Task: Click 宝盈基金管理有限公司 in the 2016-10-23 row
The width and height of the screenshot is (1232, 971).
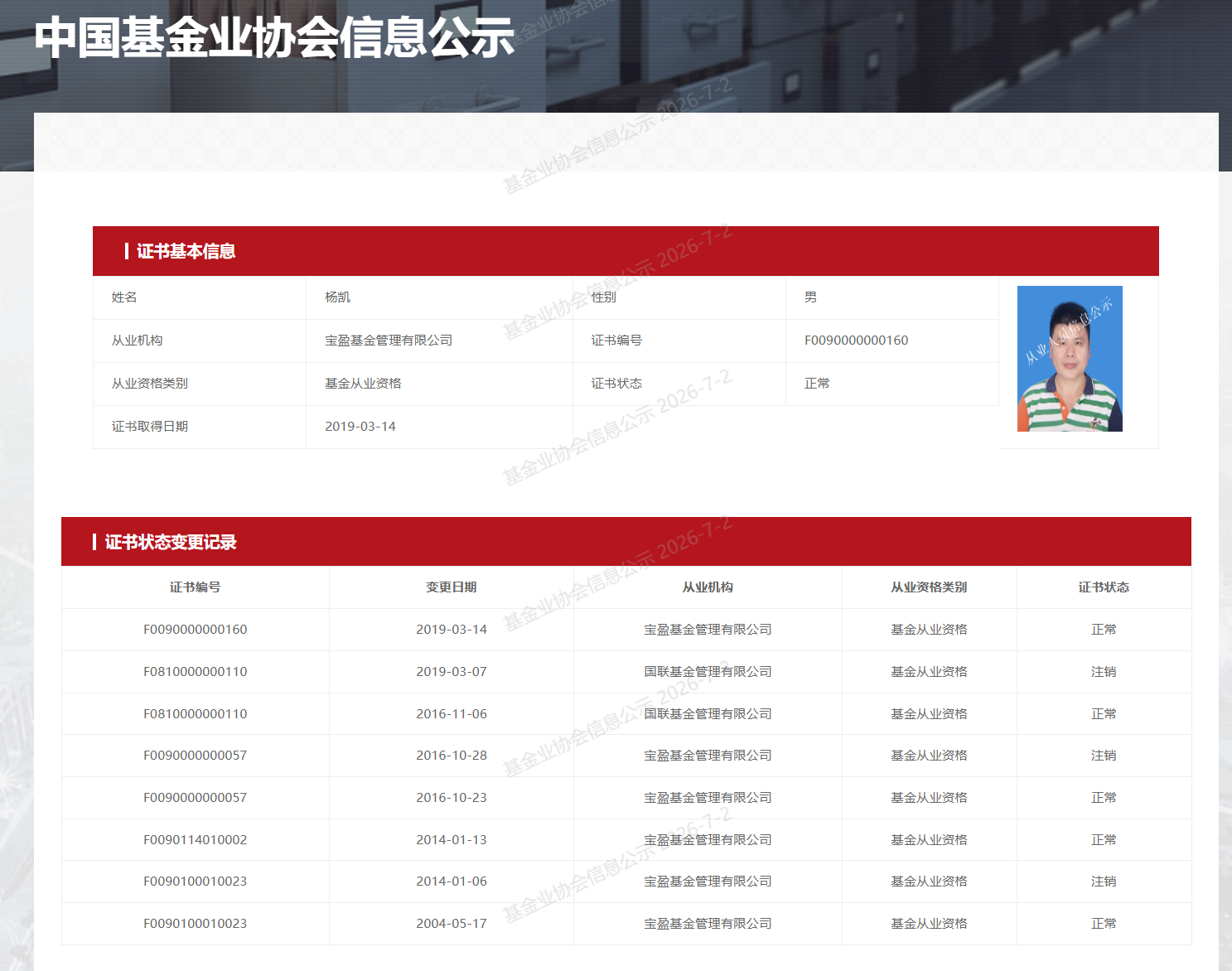Action: [x=708, y=798]
